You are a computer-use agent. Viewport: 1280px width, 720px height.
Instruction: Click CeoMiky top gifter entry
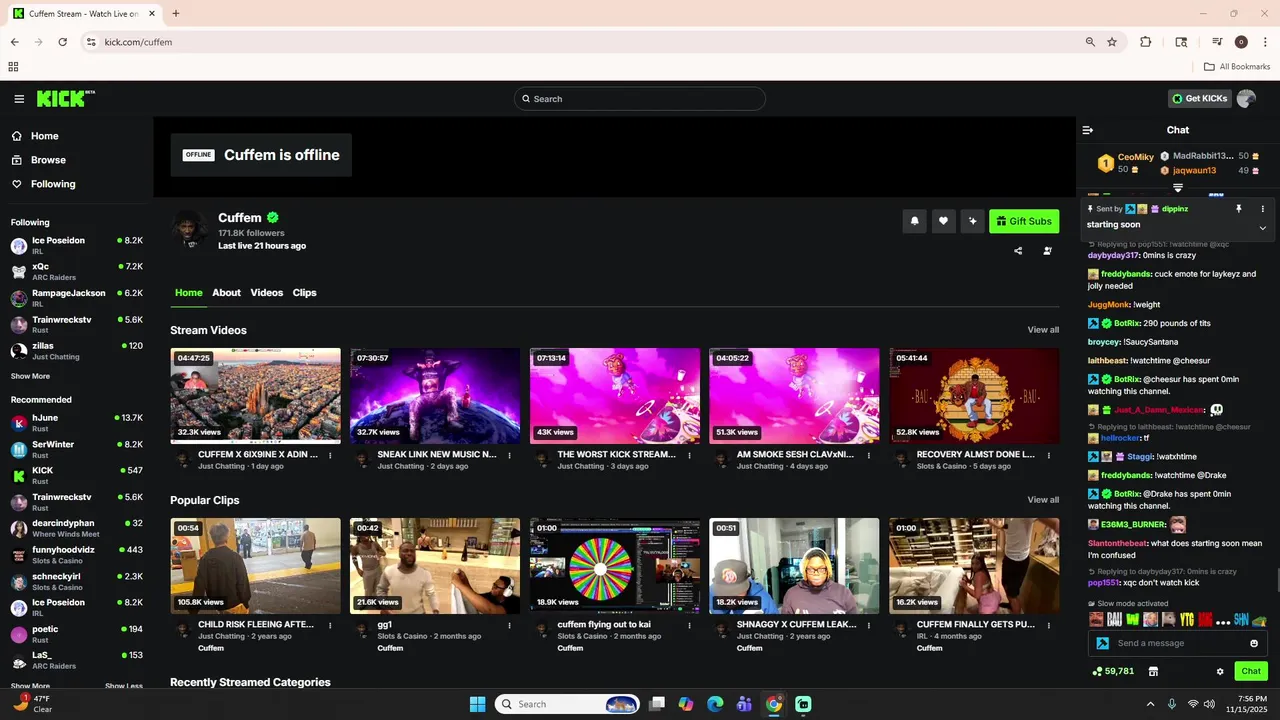point(1126,162)
